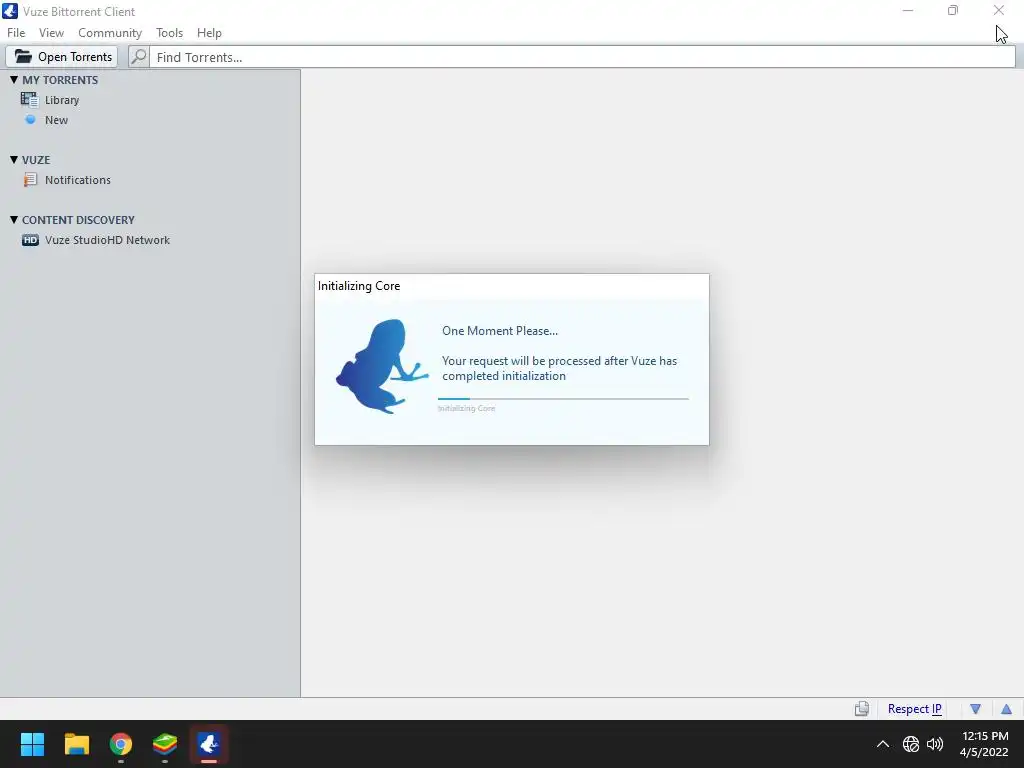1024x768 pixels.
Task: Open Notifications in the sidebar
Action: (78, 180)
